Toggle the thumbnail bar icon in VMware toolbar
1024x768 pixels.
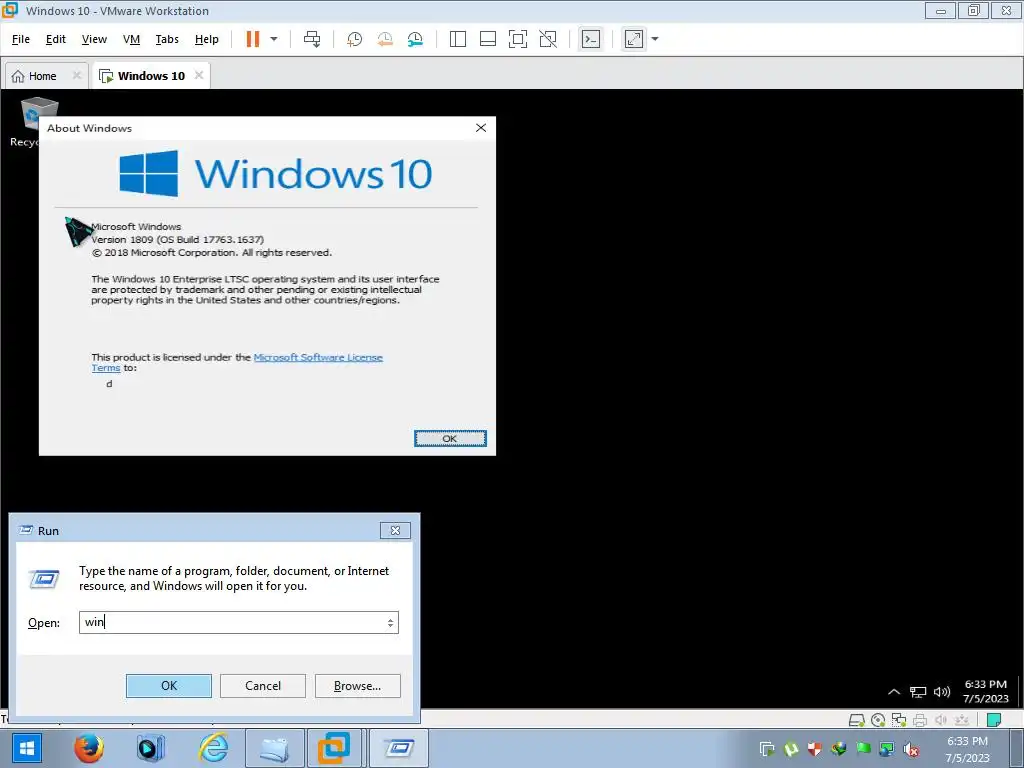(488, 39)
